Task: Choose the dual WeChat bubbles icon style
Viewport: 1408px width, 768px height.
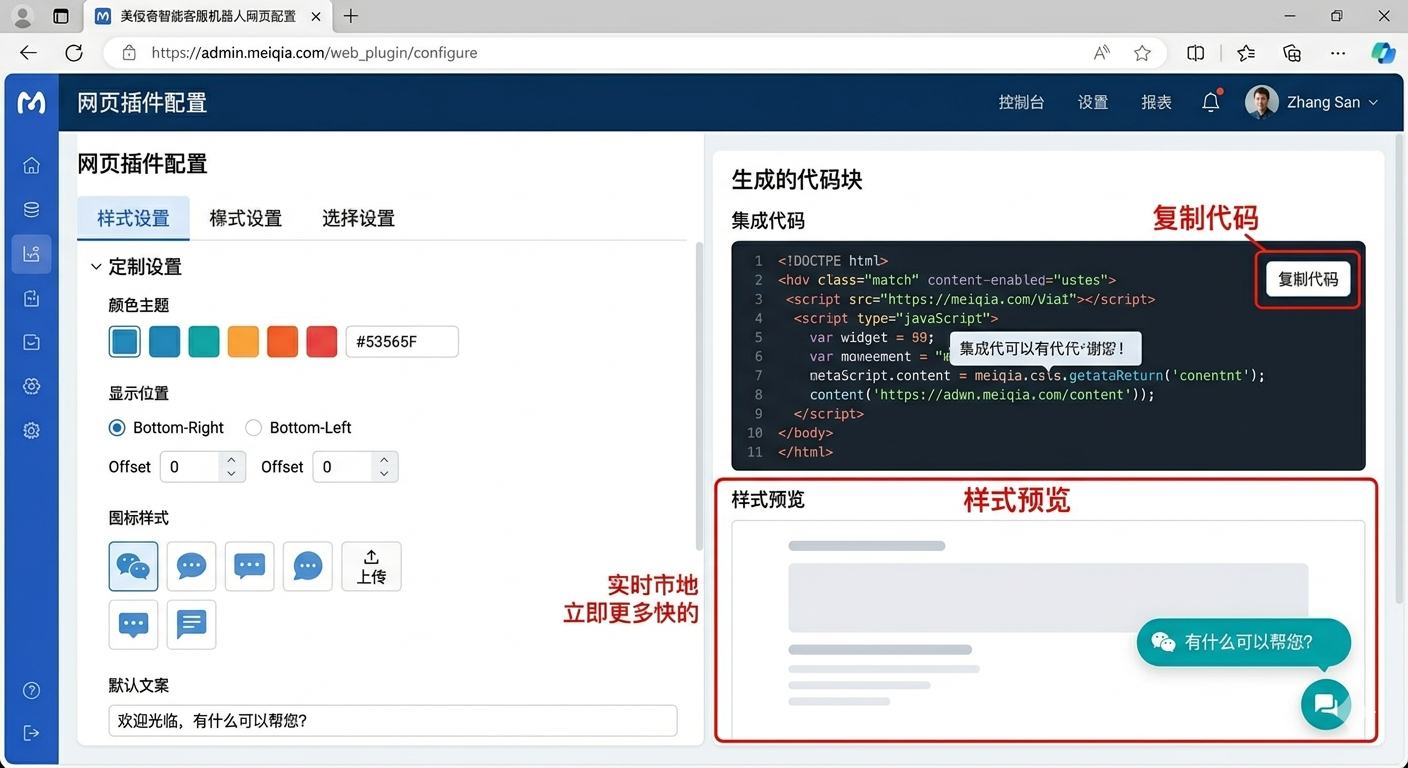Action: coord(133,566)
